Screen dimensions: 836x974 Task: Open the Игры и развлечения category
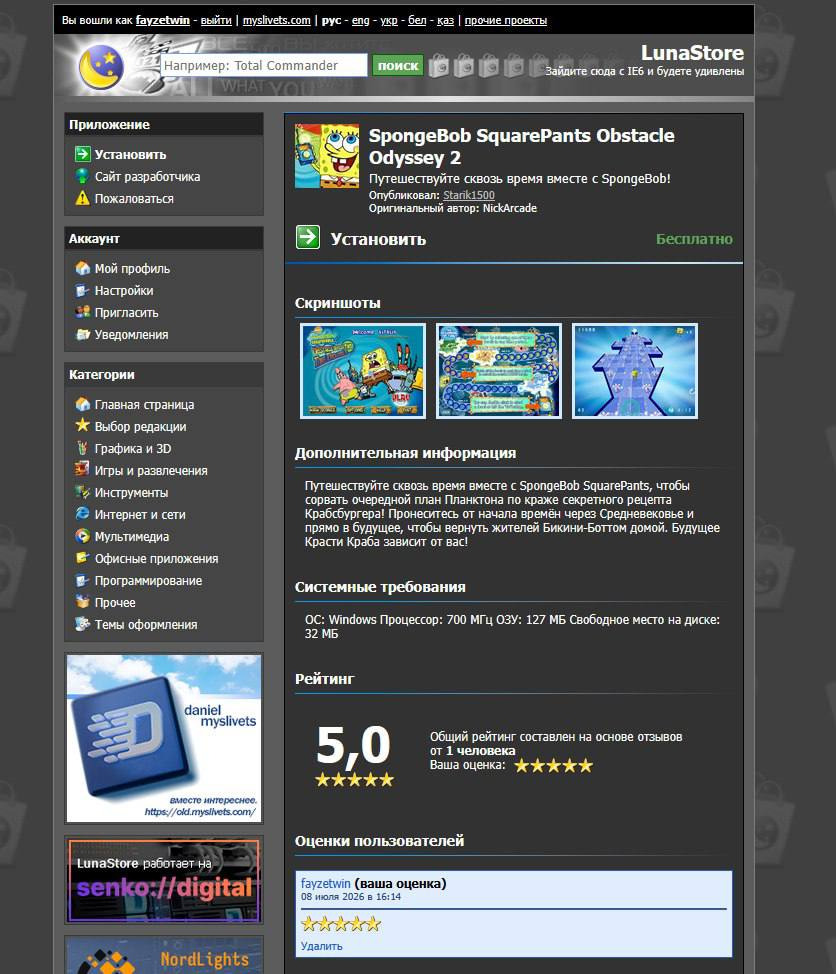tap(151, 471)
